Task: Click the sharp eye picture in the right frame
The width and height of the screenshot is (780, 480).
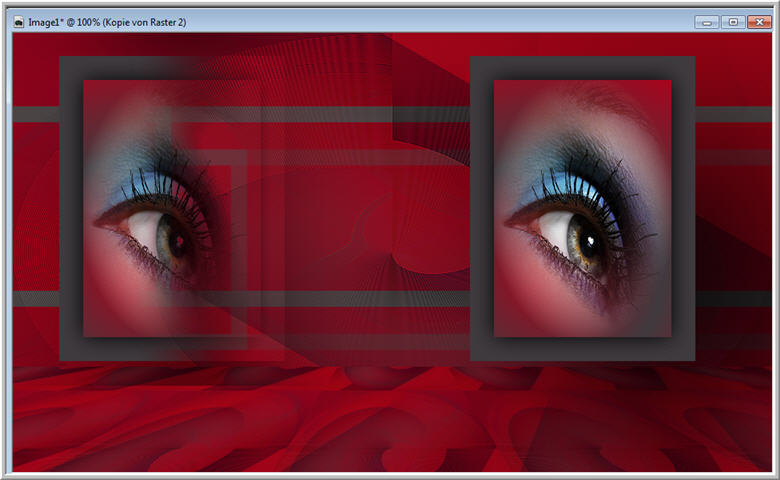Action: coord(583,208)
